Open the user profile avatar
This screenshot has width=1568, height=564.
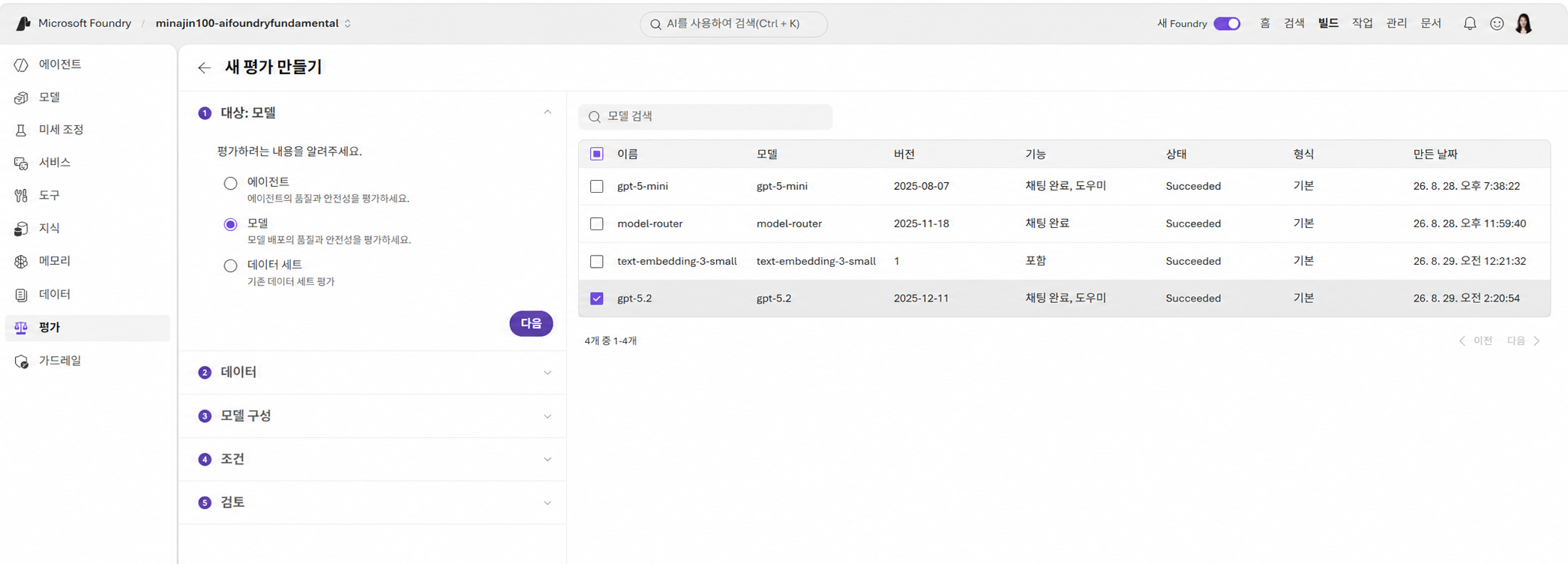click(x=1524, y=23)
